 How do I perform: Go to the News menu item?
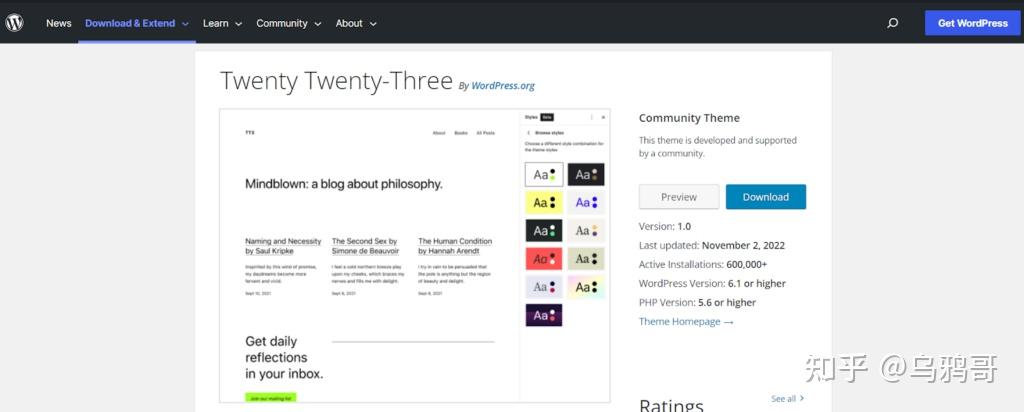59,23
